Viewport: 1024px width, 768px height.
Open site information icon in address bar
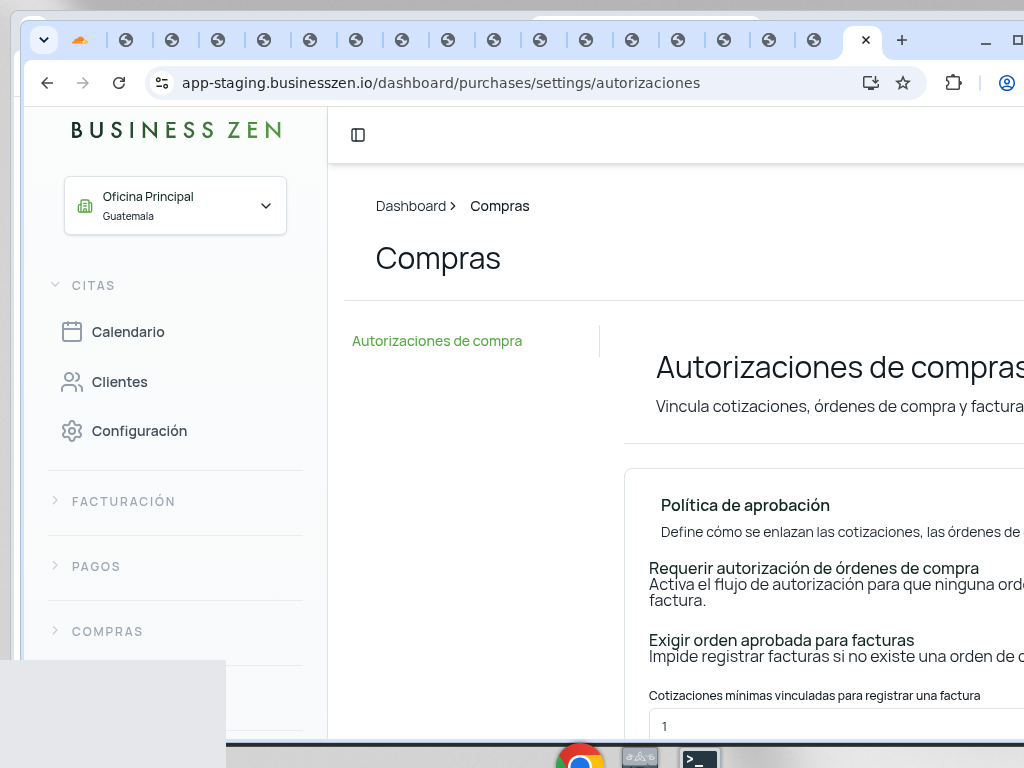[162, 83]
